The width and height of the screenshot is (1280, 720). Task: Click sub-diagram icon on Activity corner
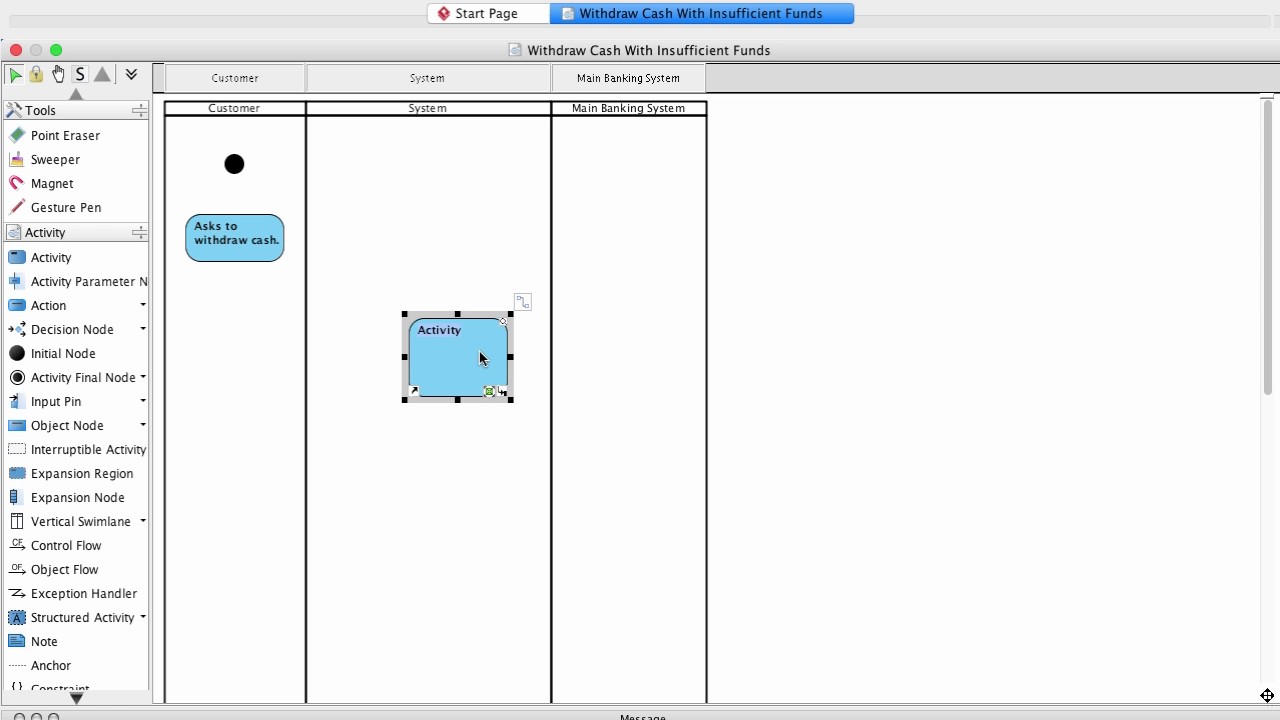[x=502, y=392]
